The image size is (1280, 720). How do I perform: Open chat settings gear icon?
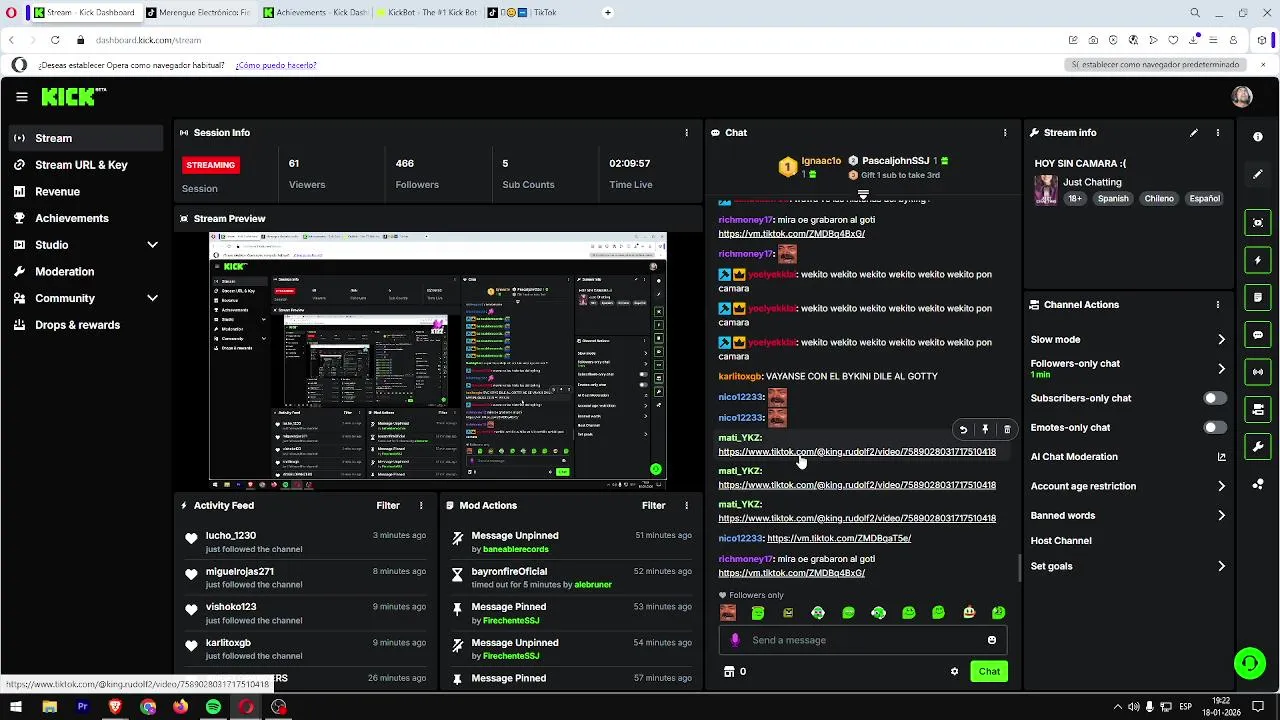coord(954,672)
